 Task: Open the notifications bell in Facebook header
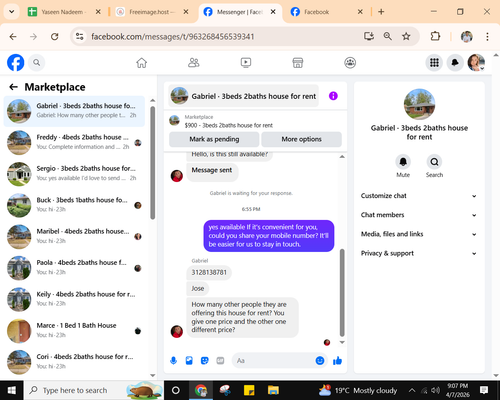(x=455, y=62)
